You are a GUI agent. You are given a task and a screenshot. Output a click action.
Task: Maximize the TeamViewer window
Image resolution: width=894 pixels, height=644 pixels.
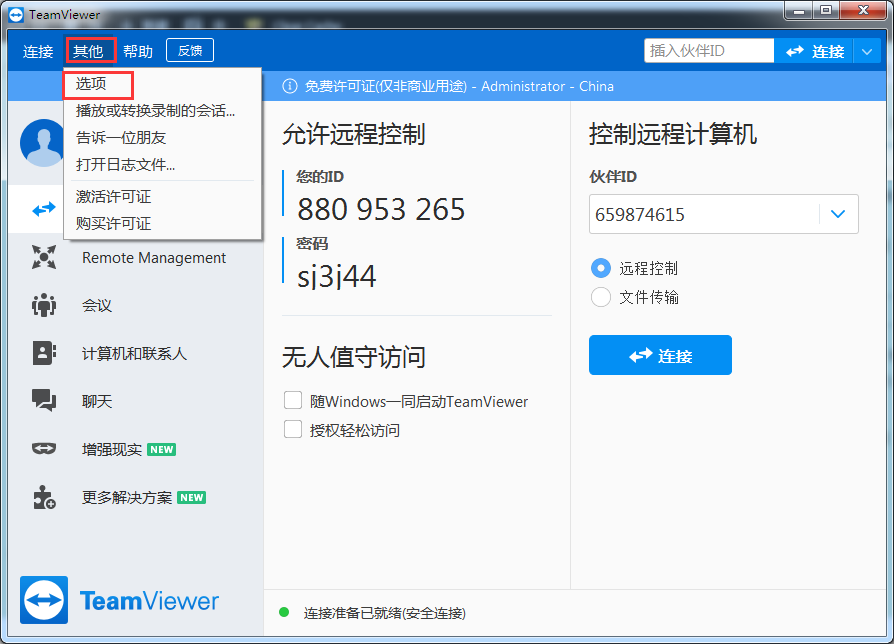pos(826,10)
